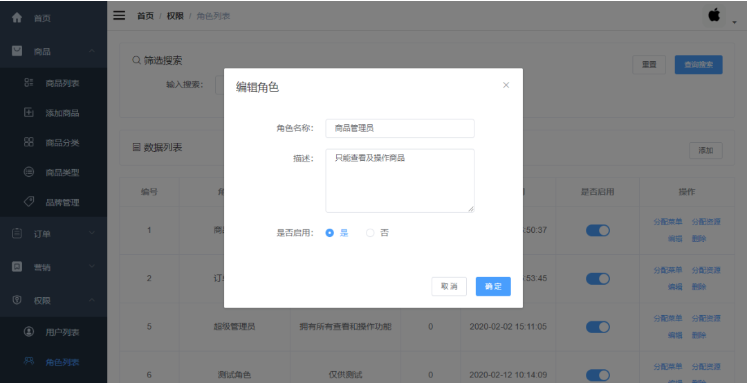Click 删除 link in row 5
The image size is (749, 383).
(x=699, y=335)
